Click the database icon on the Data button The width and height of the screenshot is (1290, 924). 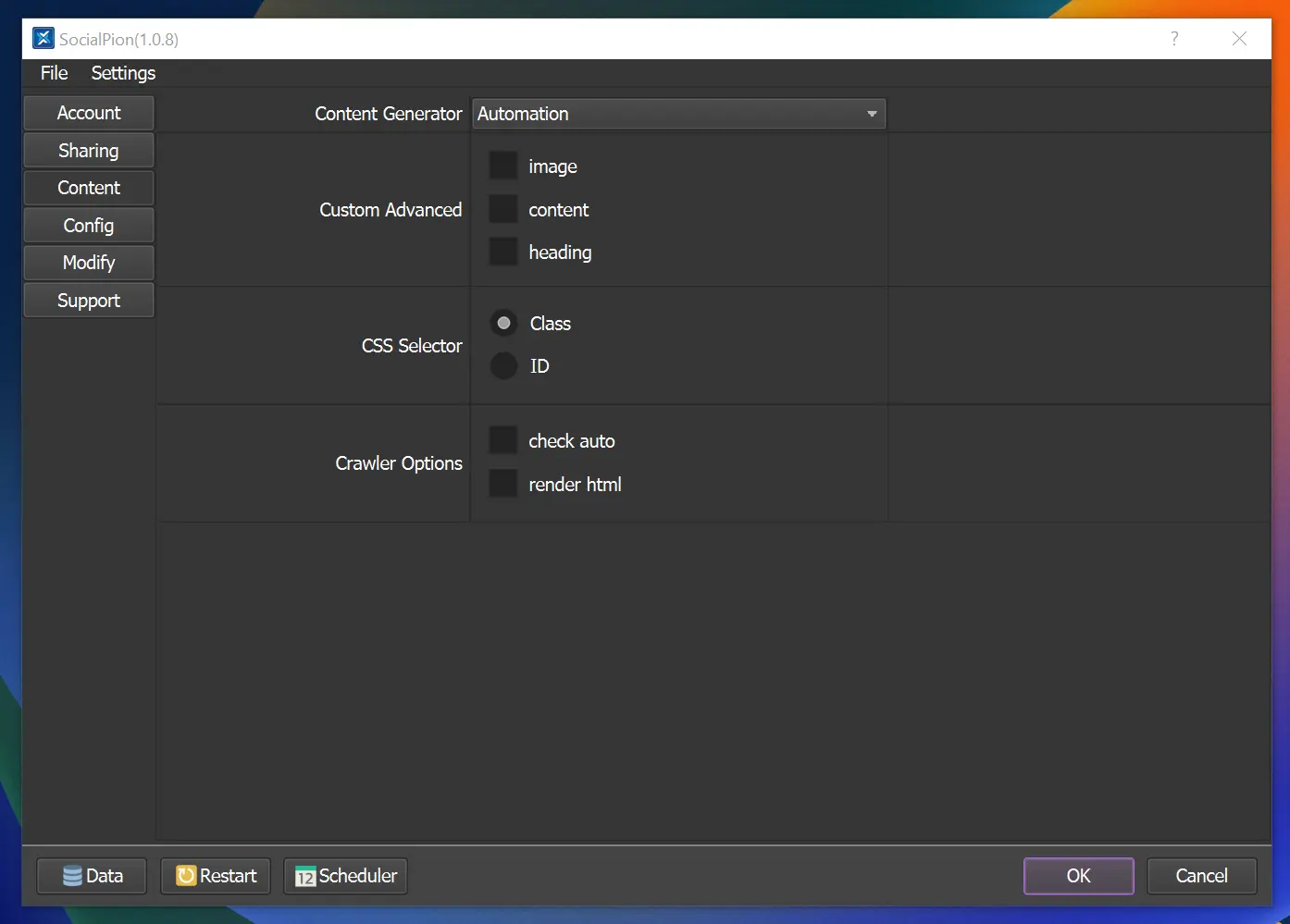click(x=72, y=876)
